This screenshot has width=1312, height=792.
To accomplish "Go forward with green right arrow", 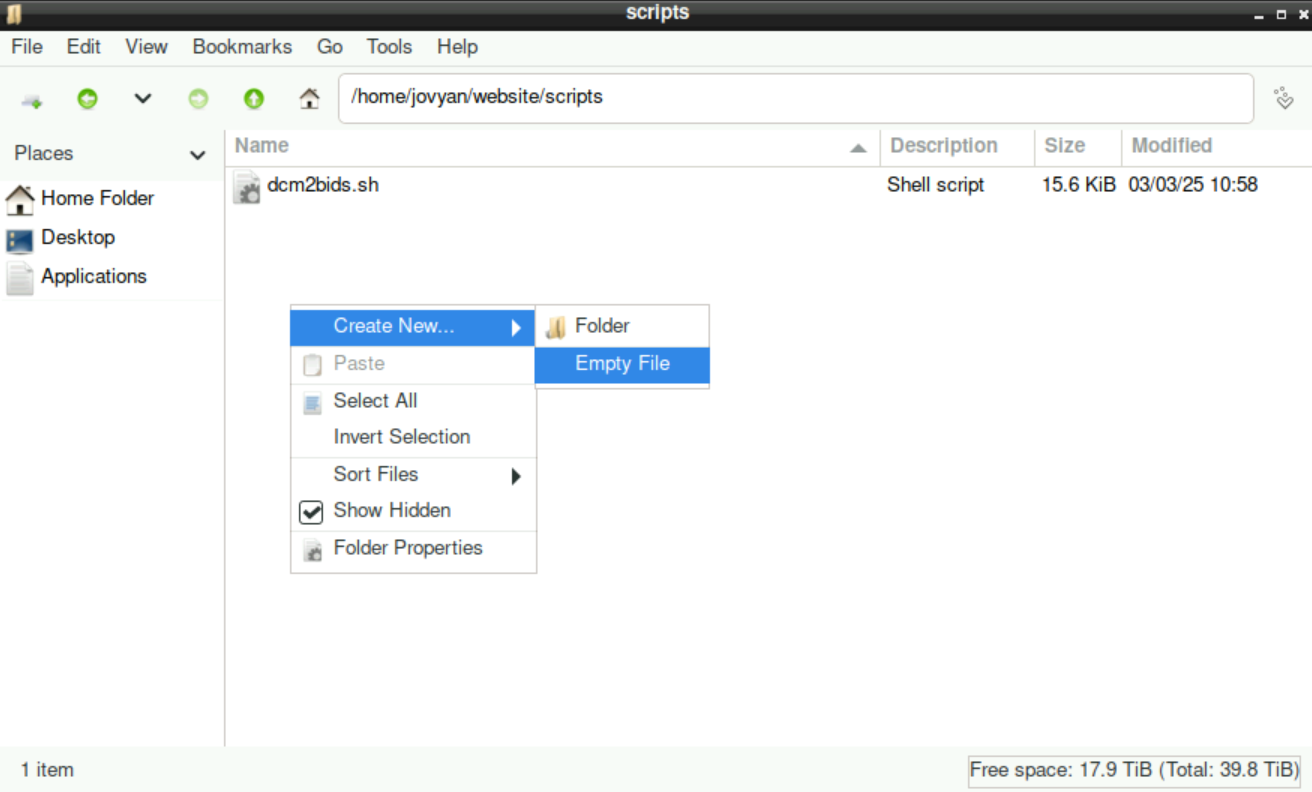I will 198,99.
